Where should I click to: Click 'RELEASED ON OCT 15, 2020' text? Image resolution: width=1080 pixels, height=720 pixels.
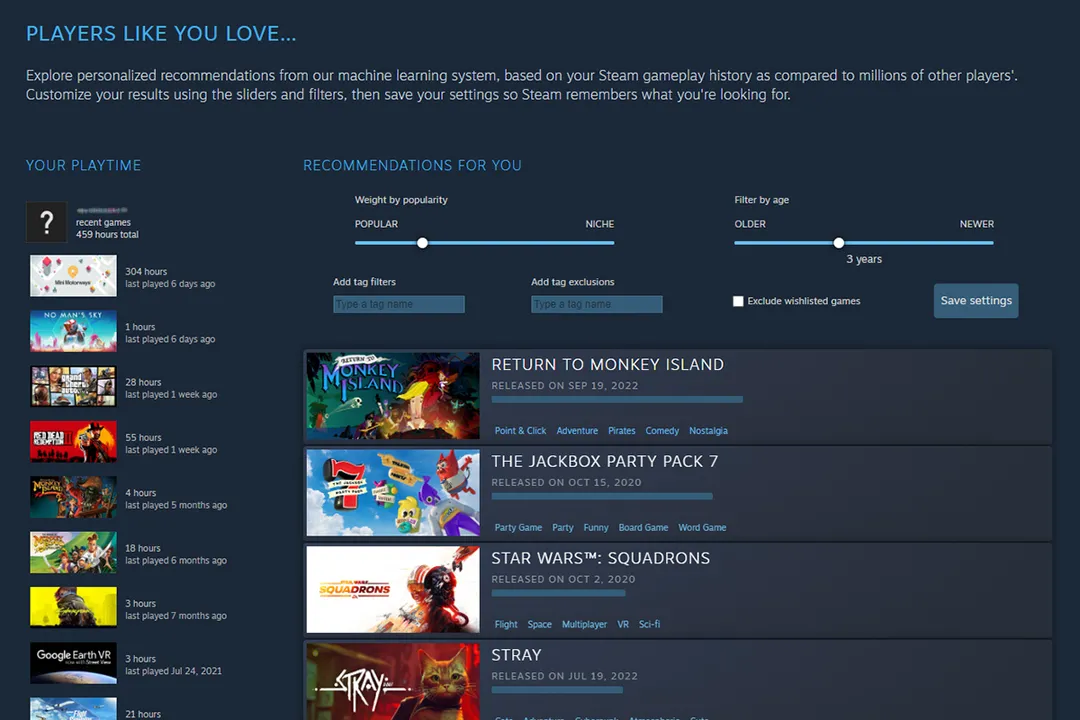(566, 482)
